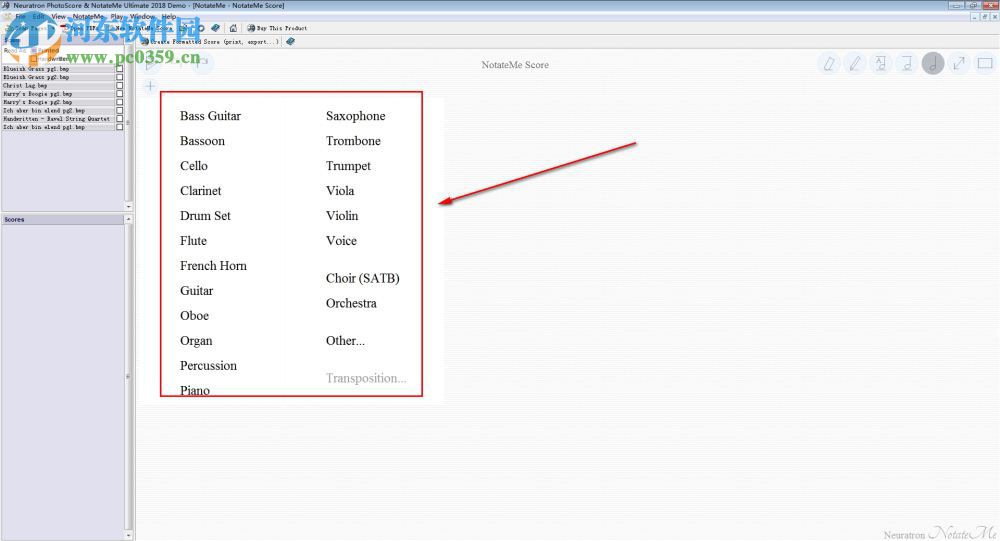Image resolution: width=1000 pixels, height=541 pixels.
Task: Pick Trumpet instrument
Action: coord(348,166)
